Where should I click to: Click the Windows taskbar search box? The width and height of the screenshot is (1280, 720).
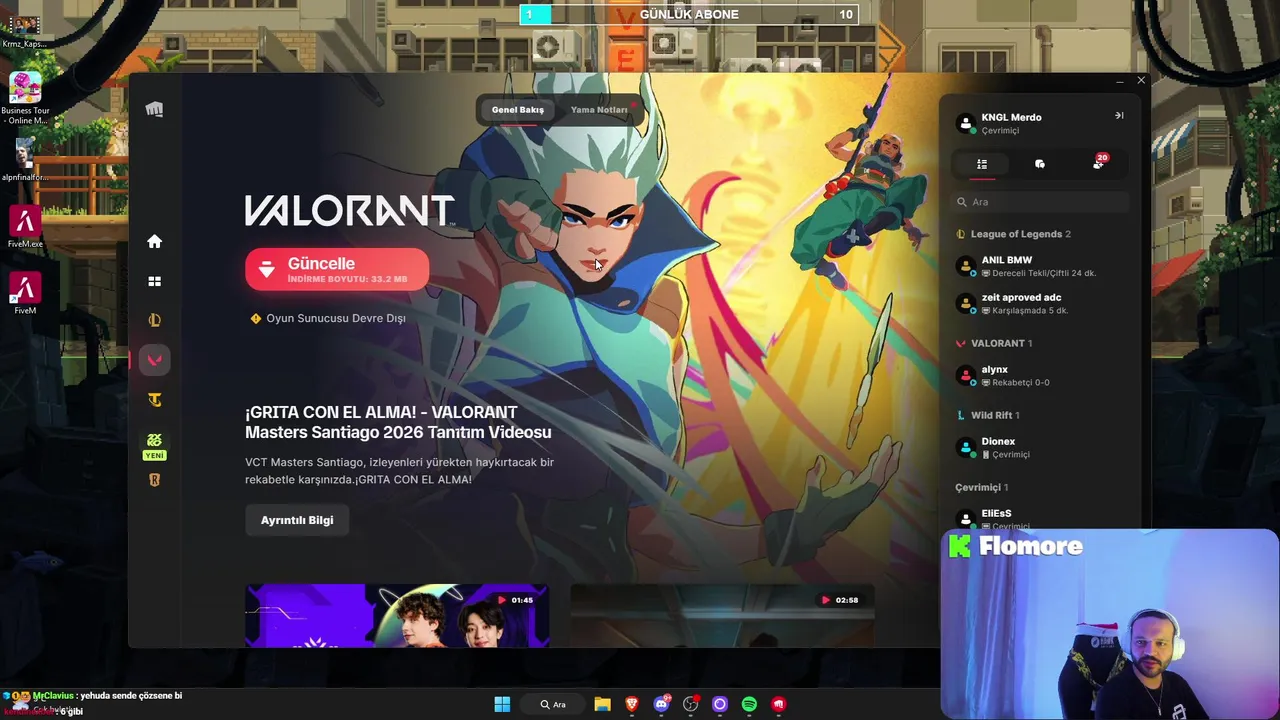[553, 704]
